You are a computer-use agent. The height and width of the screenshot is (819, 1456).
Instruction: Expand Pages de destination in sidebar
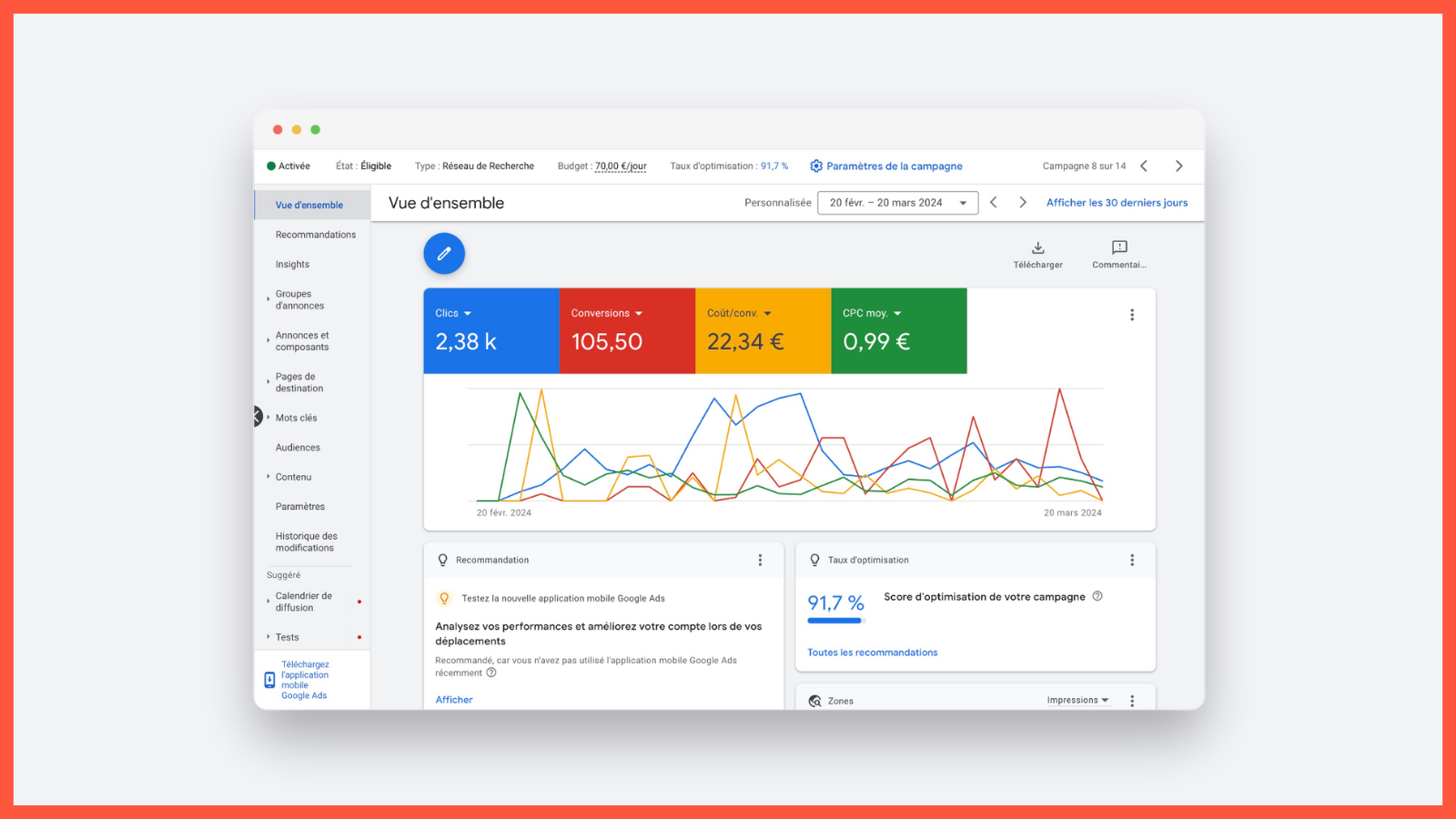(268, 381)
